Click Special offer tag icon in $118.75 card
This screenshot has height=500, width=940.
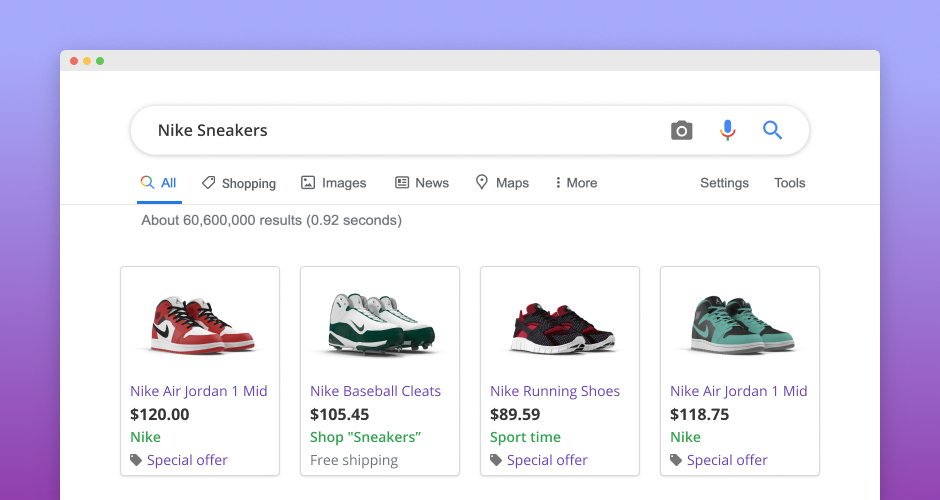[676, 460]
